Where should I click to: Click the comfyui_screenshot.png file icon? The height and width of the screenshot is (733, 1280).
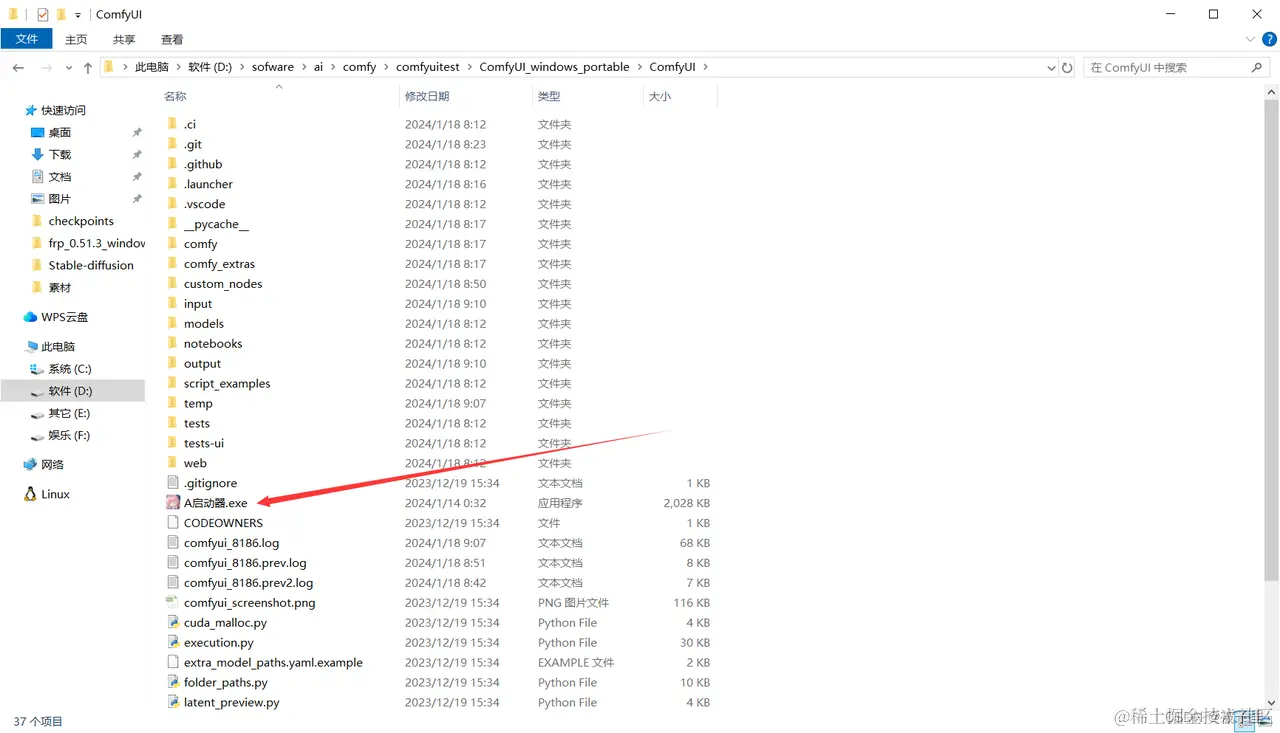pos(173,603)
